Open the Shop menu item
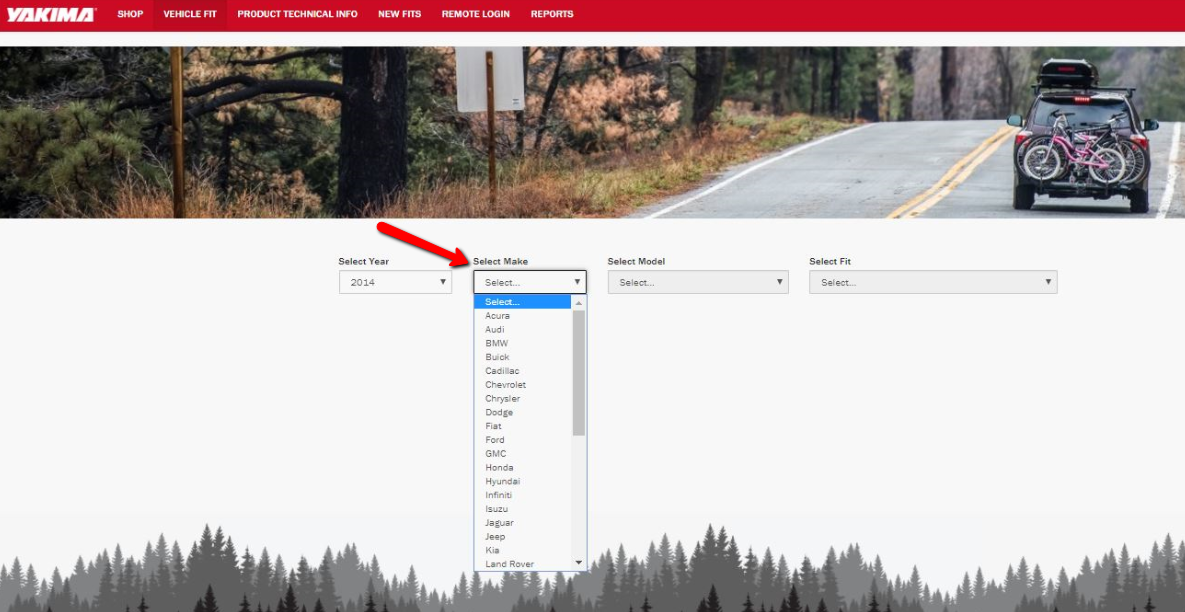Screen dimensions: 1185x612 (130, 14)
